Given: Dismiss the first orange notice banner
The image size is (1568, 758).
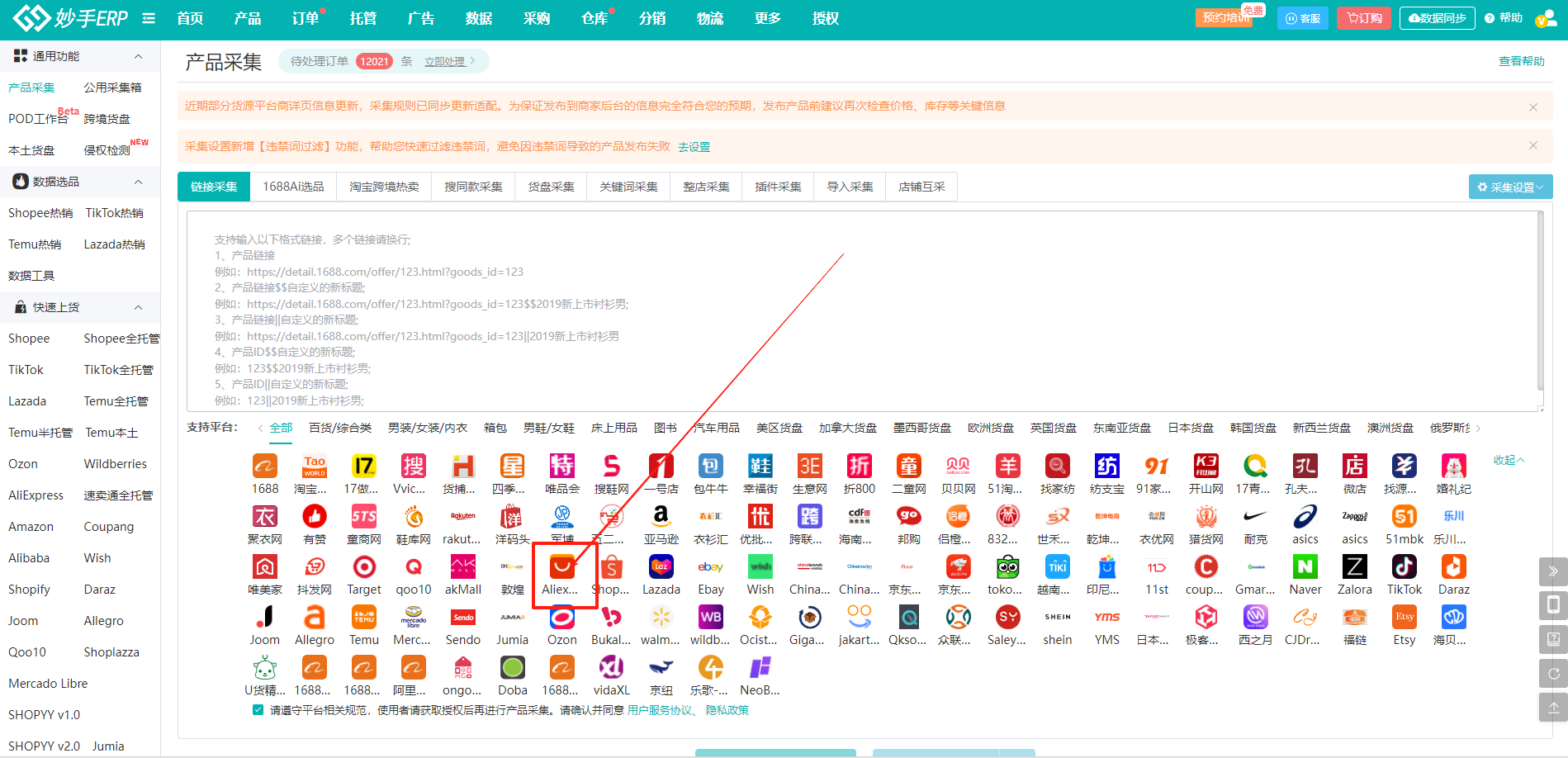Looking at the screenshot, I should [1532, 107].
